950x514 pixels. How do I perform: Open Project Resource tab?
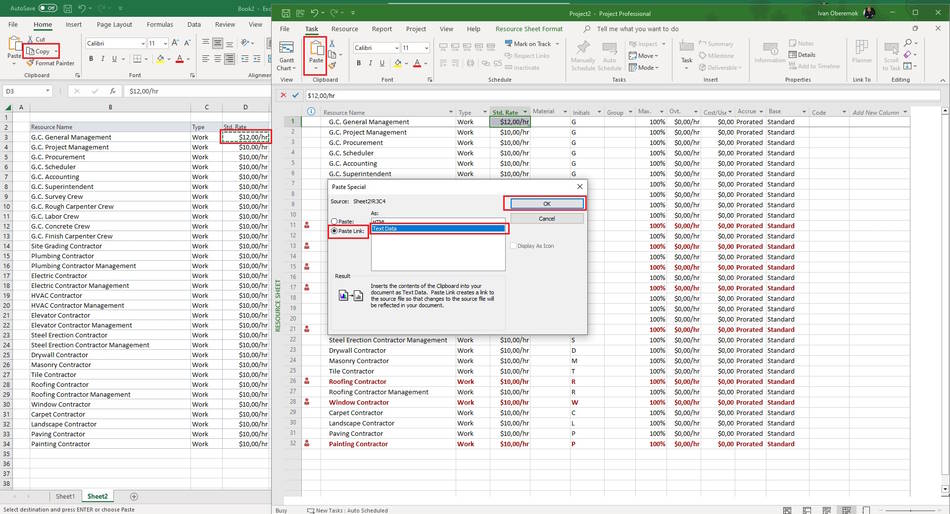click(344, 28)
